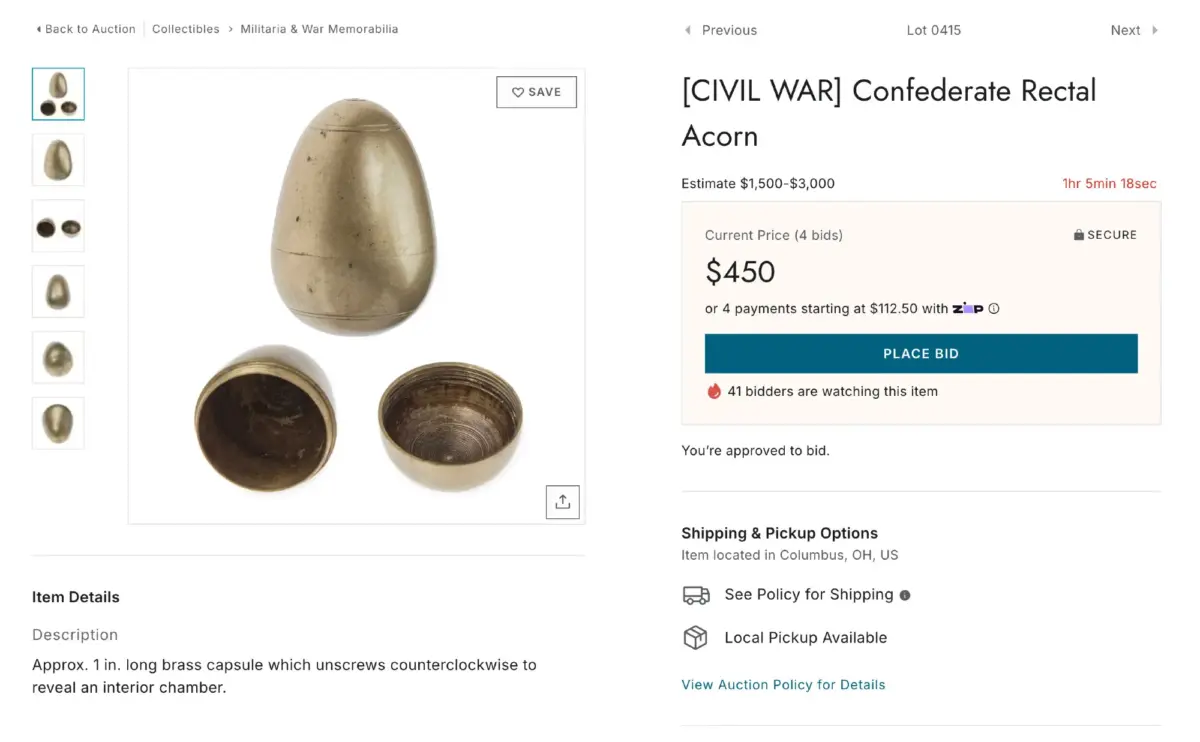Open the Collectibles breadcrumb
This screenshot has height=742, width=1200.
[186, 29]
